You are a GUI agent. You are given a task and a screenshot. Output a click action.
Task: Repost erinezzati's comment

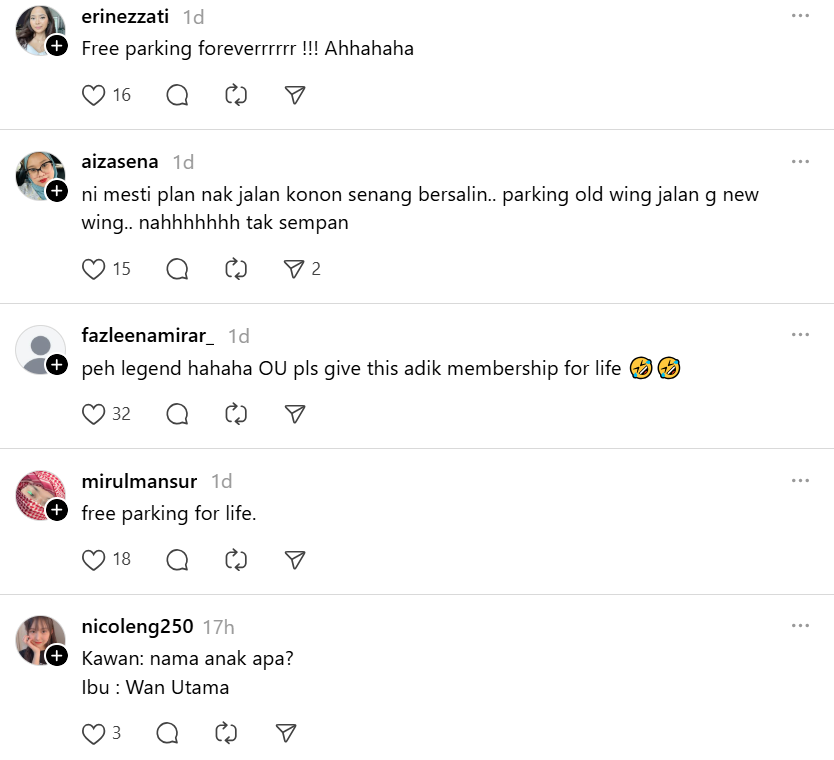(x=236, y=95)
